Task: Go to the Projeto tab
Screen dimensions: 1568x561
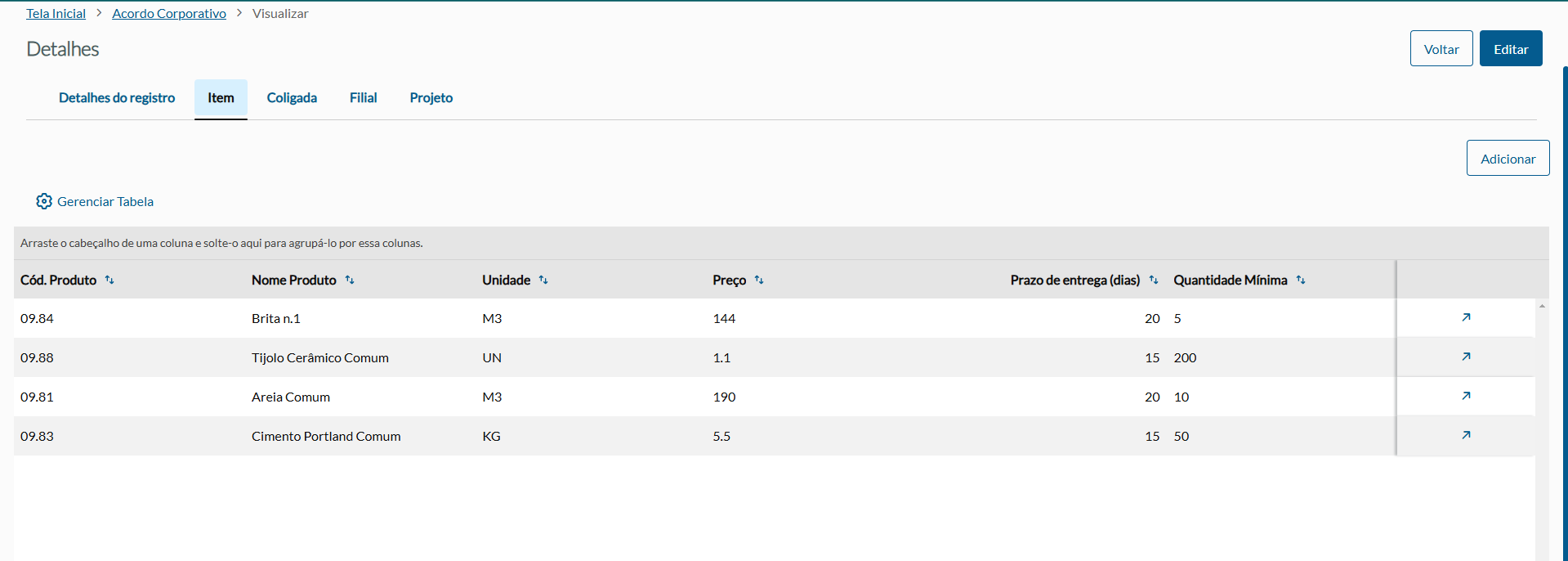Action: (431, 98)
